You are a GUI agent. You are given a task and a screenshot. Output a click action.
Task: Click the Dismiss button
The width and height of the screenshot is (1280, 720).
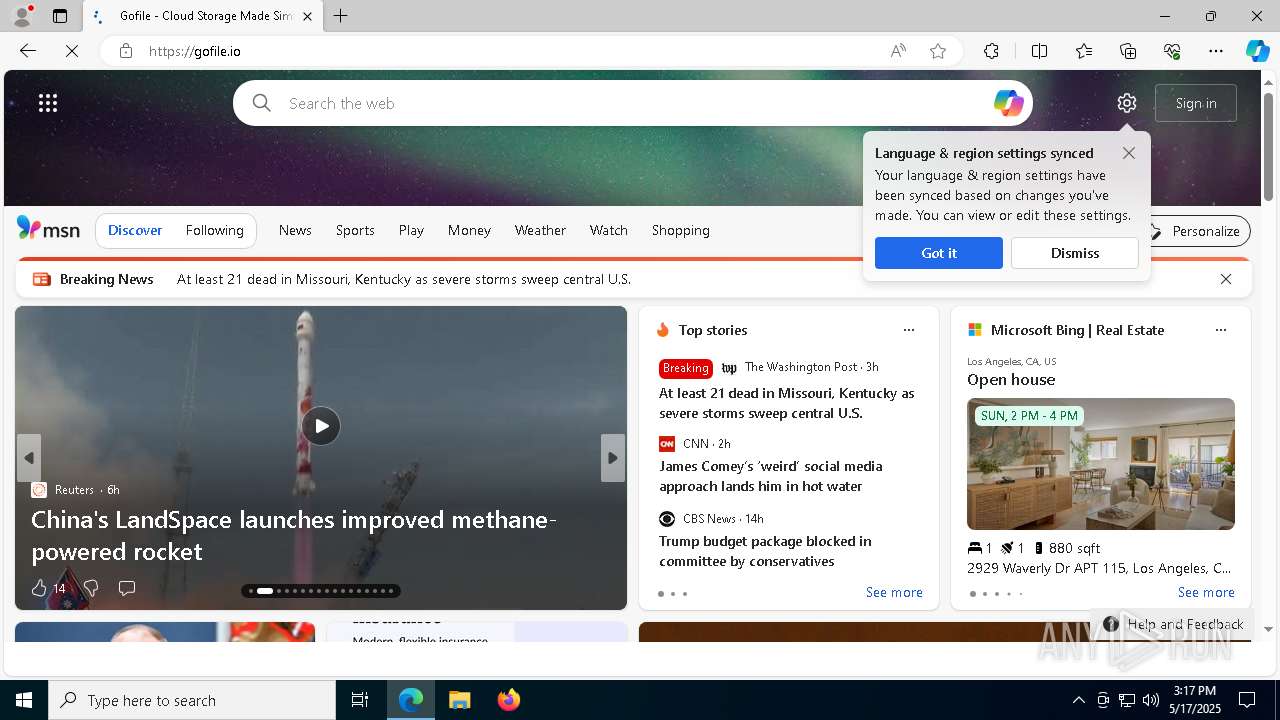pos(1075,253)
